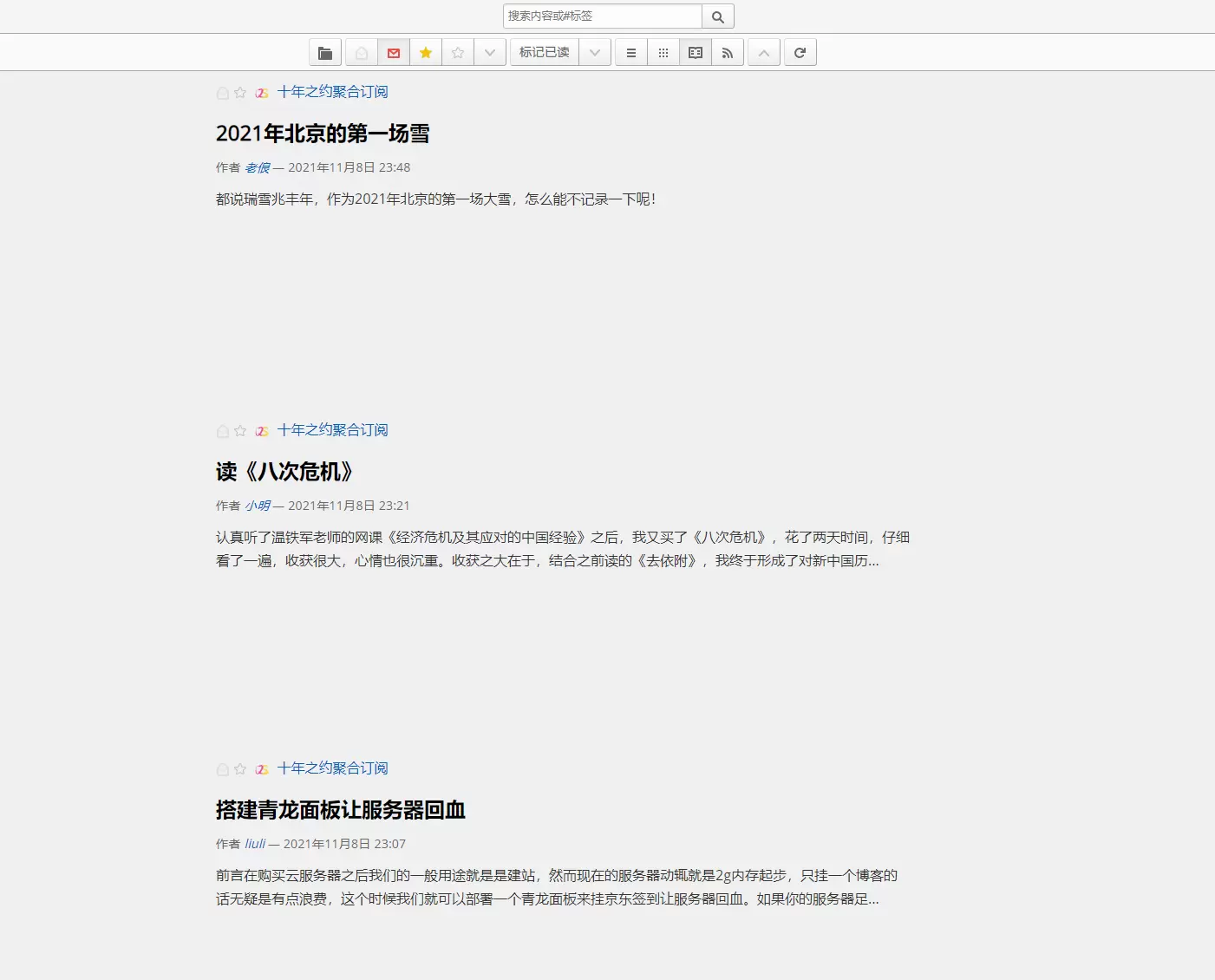This screenshot has height=980, width=1215.
Task: Toggle showing read articles (open envelope)
Action: (362, 53)
